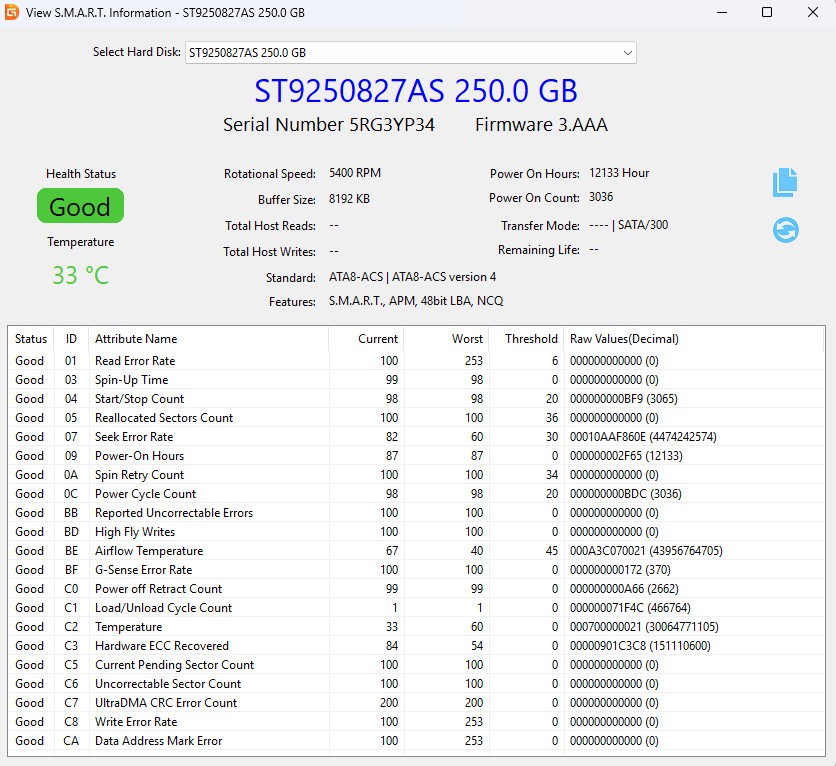Click the Status column header

[x=31, y=339]
